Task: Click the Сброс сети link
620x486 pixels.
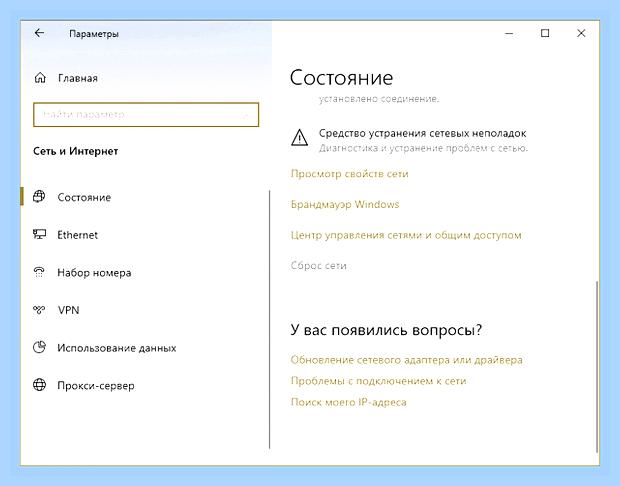Action: [x=319, y=265]
